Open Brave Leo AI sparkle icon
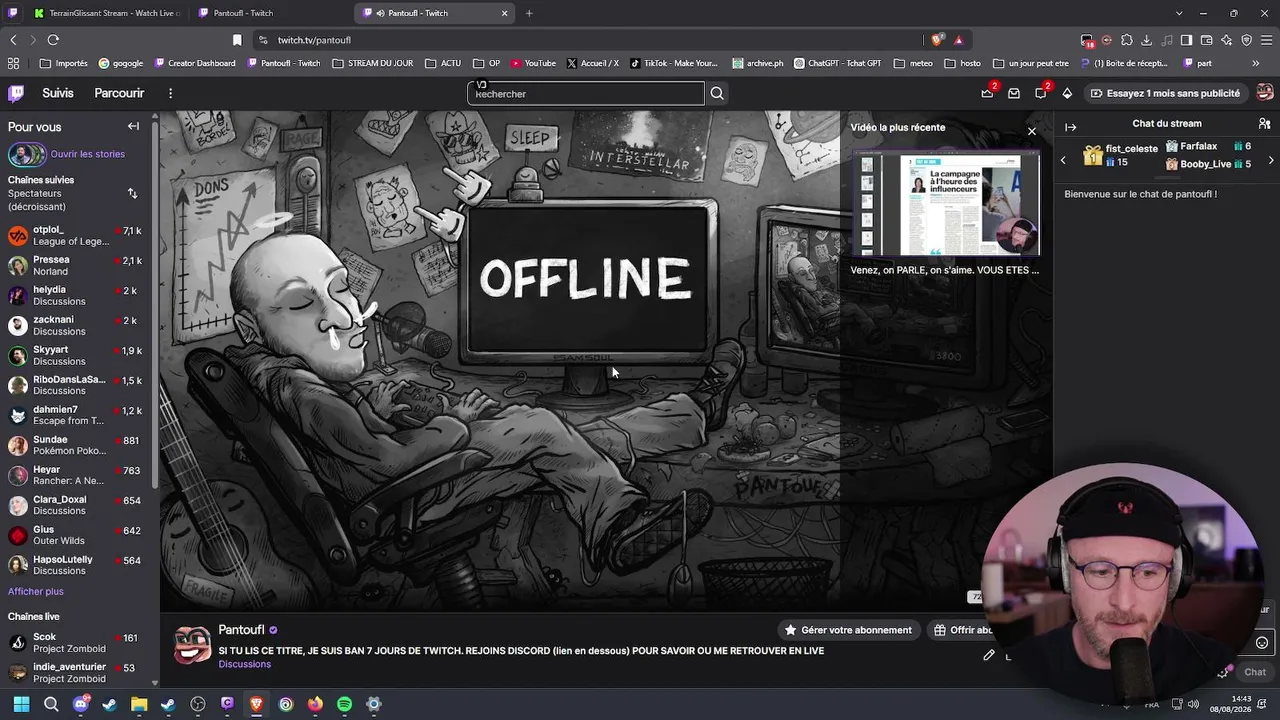Screen dimensions: 1280x720 pos(1226,40)
